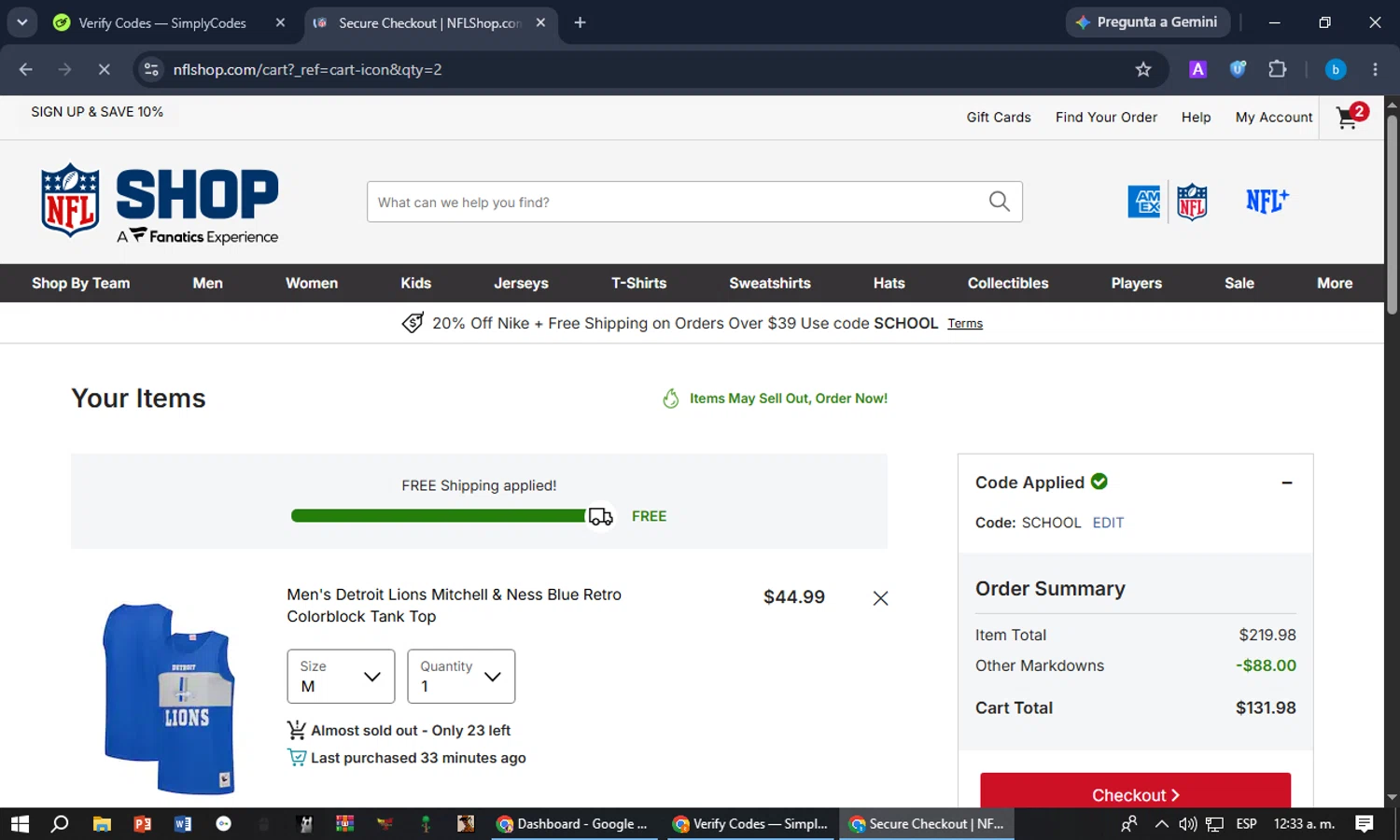Open the Men's Detroit Lions tank top title
The height and width of the screenshot is (840, 1400).
point(454,605)
